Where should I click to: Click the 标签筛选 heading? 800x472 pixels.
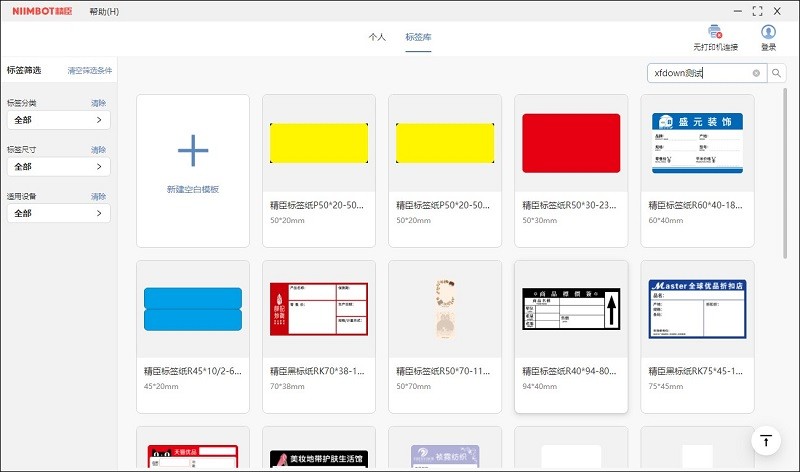click(24, 70)
